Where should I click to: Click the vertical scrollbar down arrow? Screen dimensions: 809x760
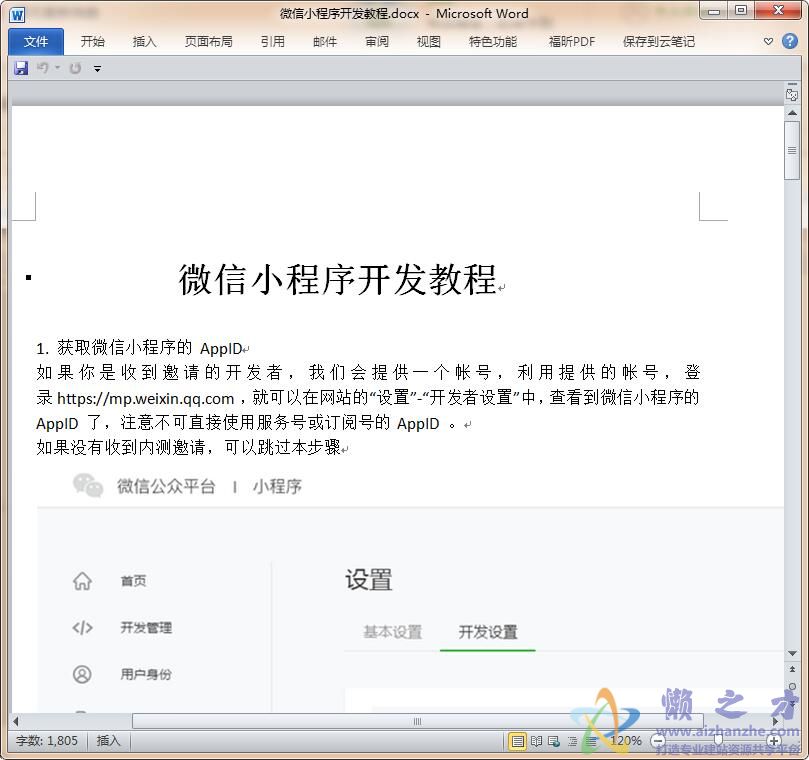pos(792,654)
